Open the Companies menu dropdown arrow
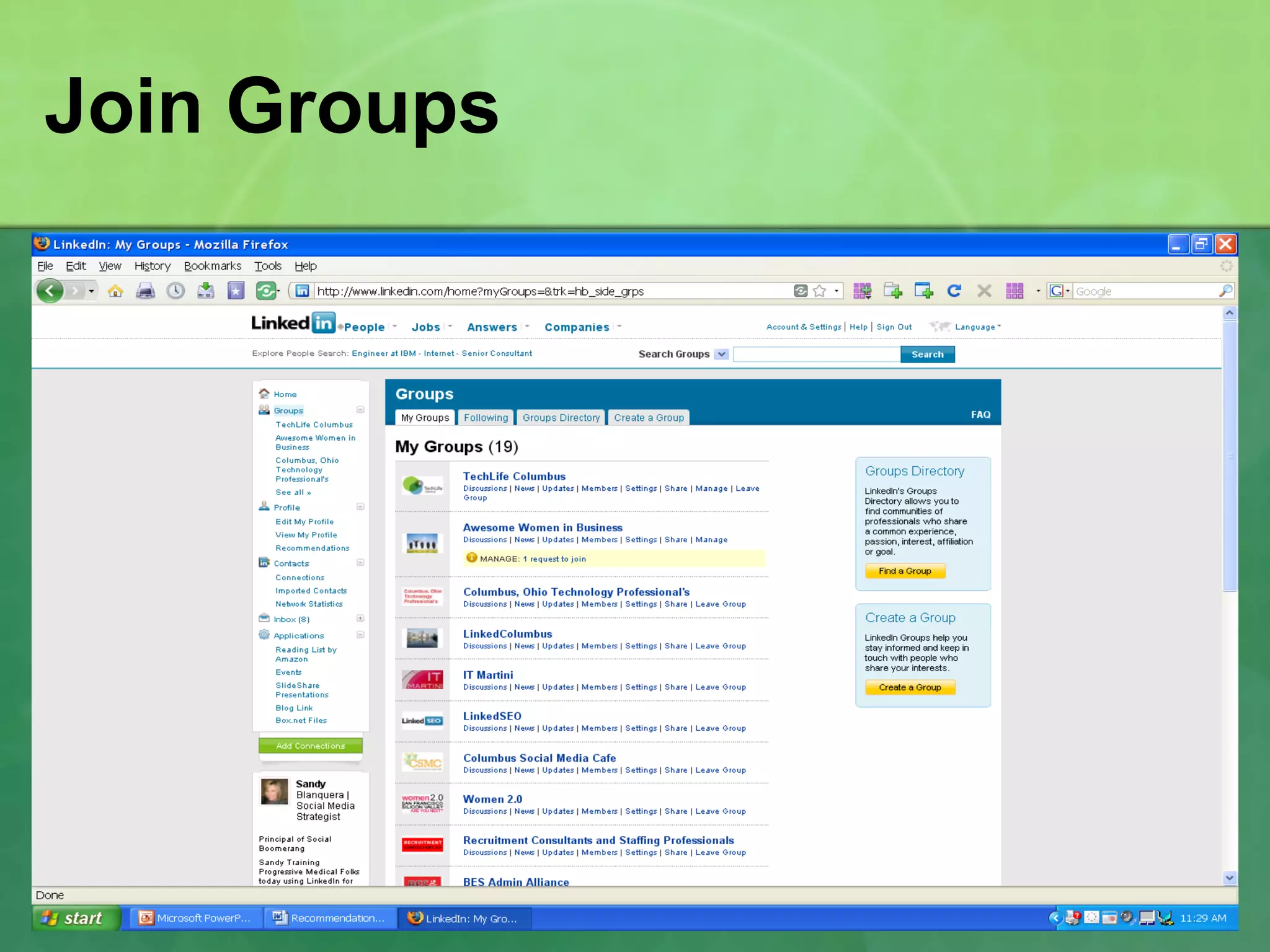The height and width of the screenshot is (952, 1270). click(619, 327)
